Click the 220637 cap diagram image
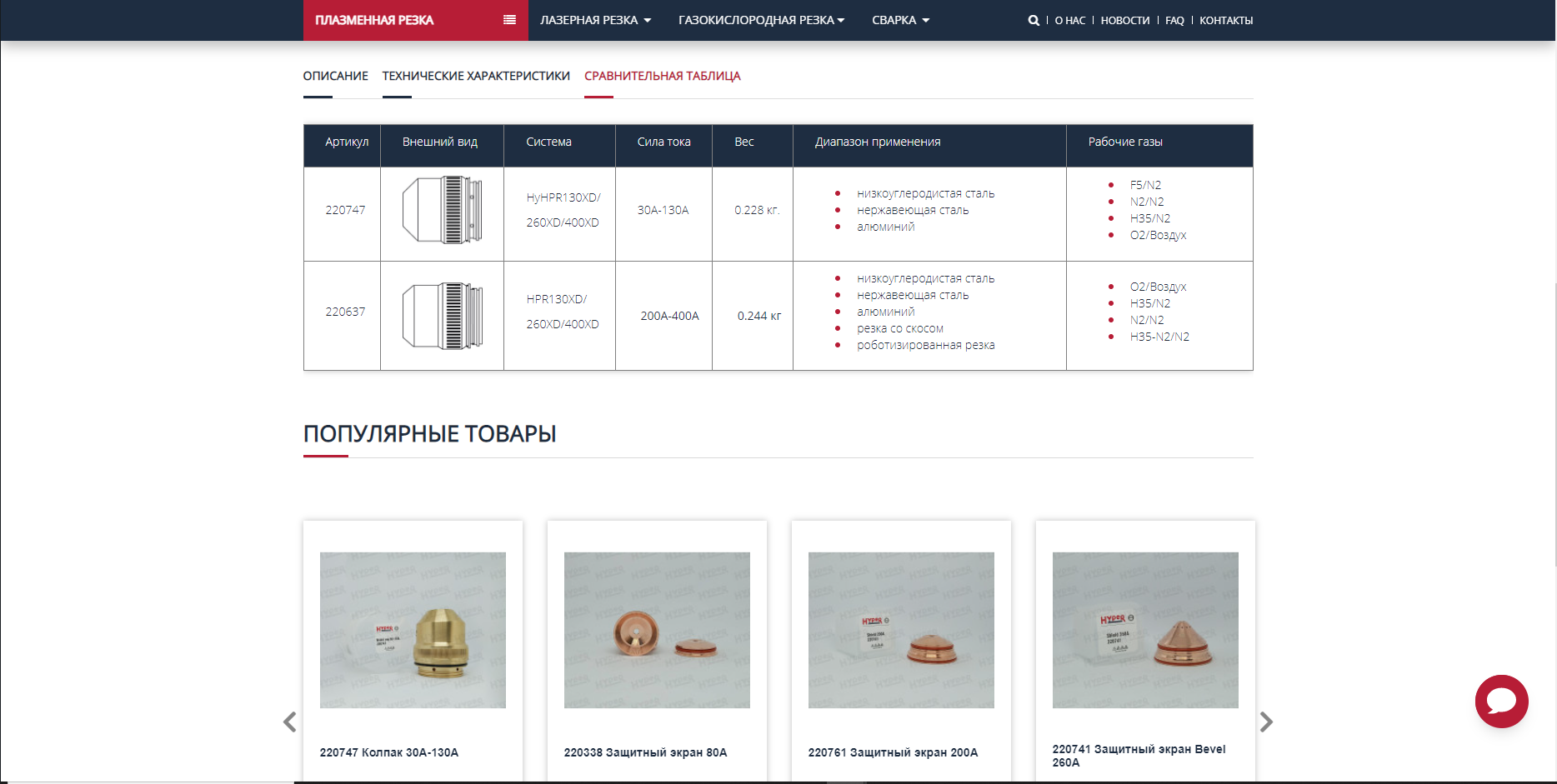 click(442, 316)
